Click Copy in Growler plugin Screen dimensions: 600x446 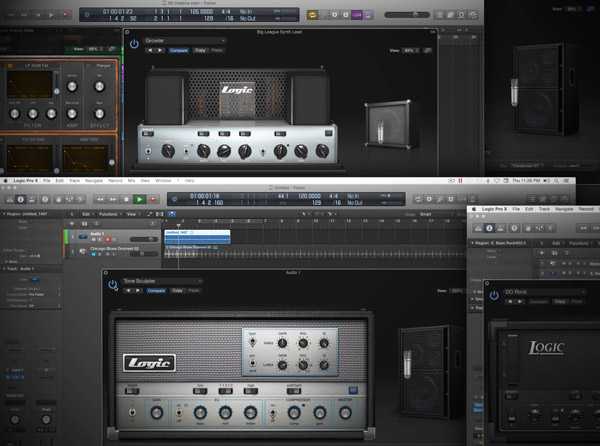(x=200, y=50)
